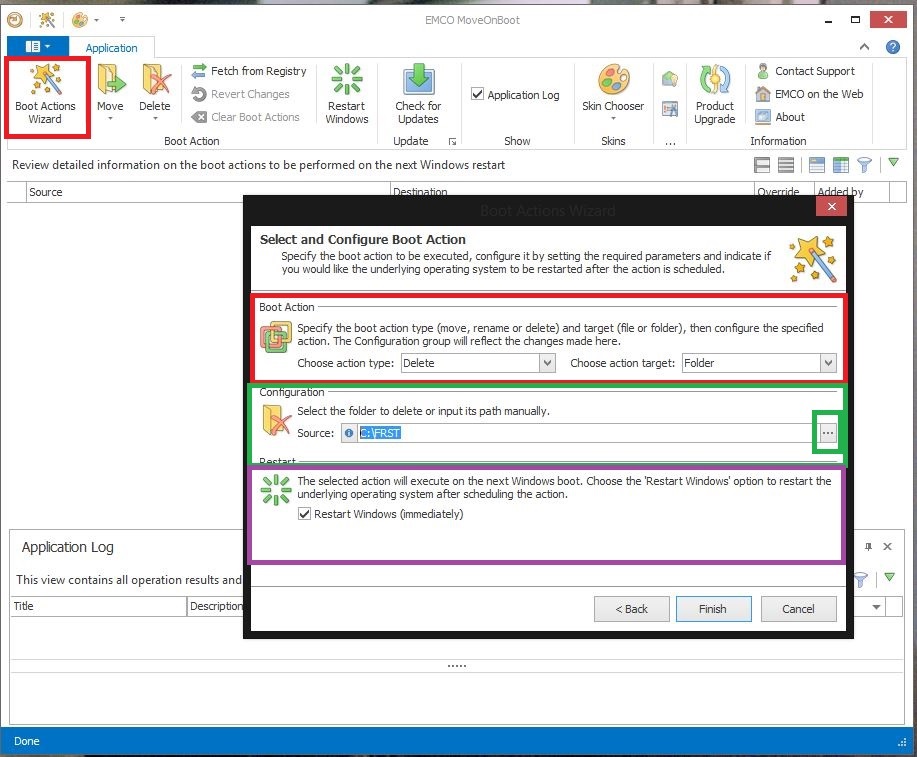The width and height of the screenshot is (917, 757).
Task: Open the Boot Actions Wizard tool
Action: 46,95
